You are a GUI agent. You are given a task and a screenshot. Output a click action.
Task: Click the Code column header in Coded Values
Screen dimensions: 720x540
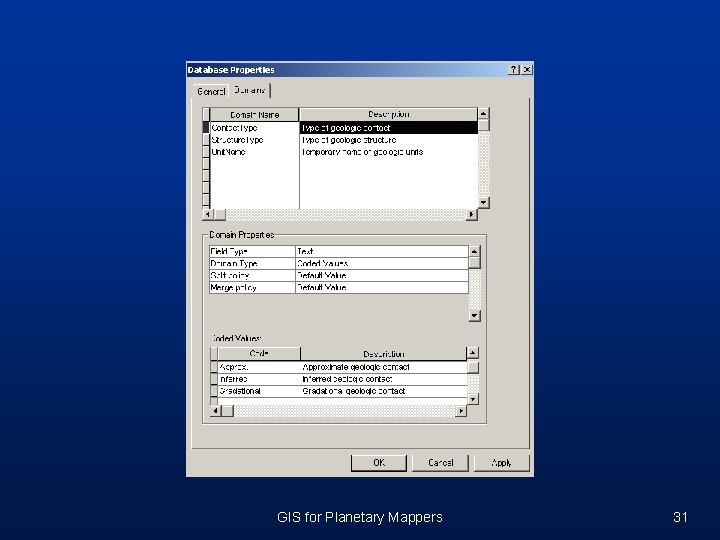pos(259,354)
